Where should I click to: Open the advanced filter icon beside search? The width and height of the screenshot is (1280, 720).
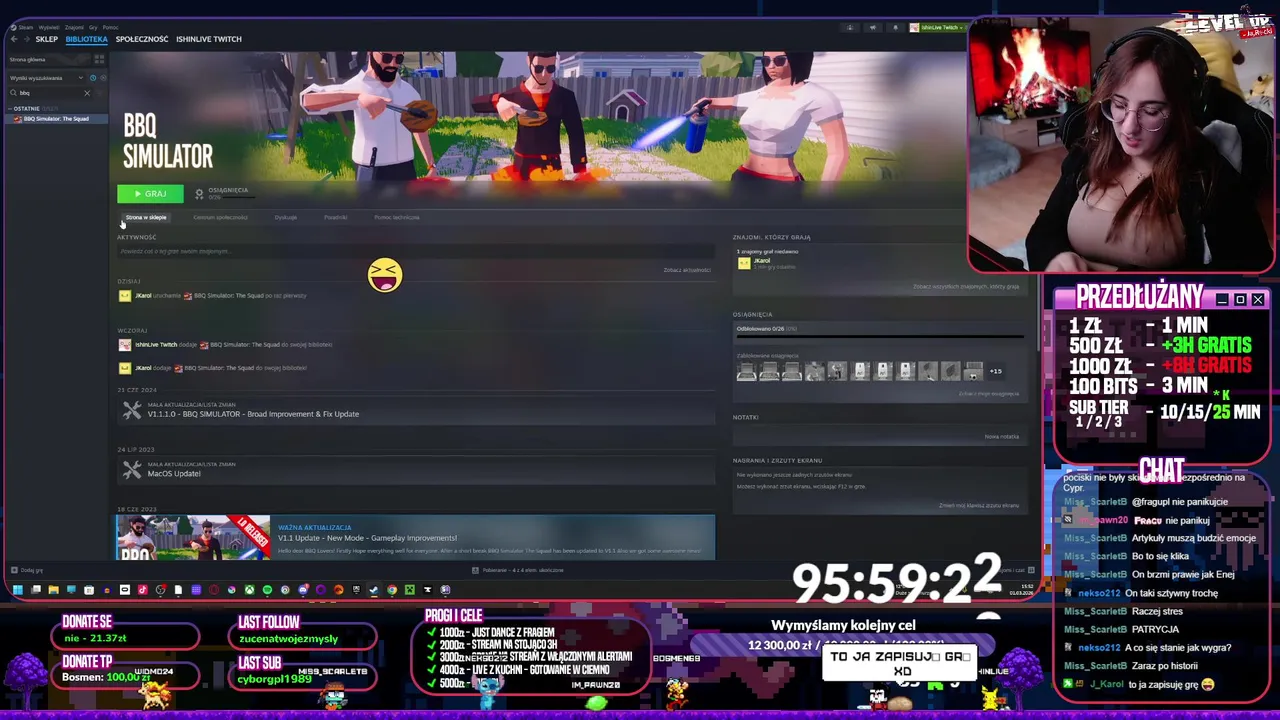[x=100, y=93]
